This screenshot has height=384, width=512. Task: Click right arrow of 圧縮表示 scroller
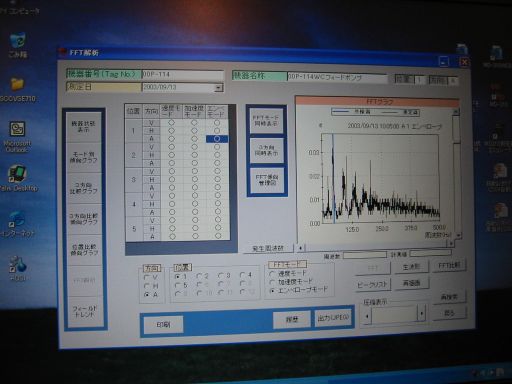pos(422,314)
